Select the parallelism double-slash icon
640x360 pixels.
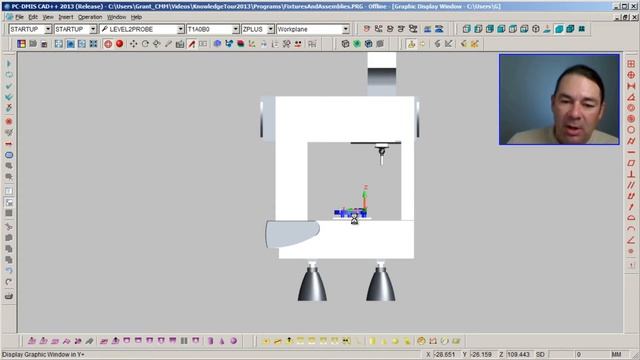click(631, 185)
